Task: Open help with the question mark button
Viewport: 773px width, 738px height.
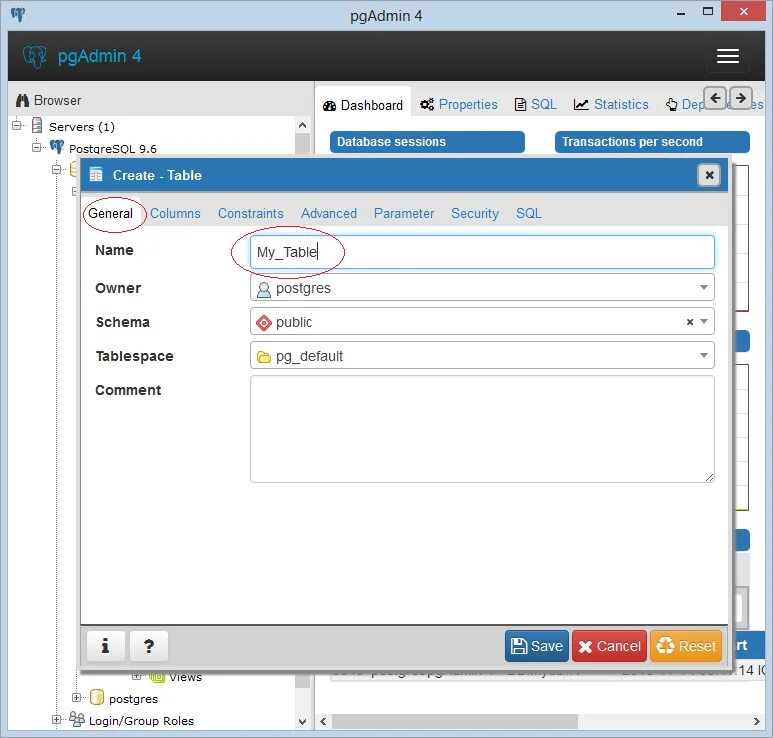Action: pyautogui.click(x=148, y=645)
